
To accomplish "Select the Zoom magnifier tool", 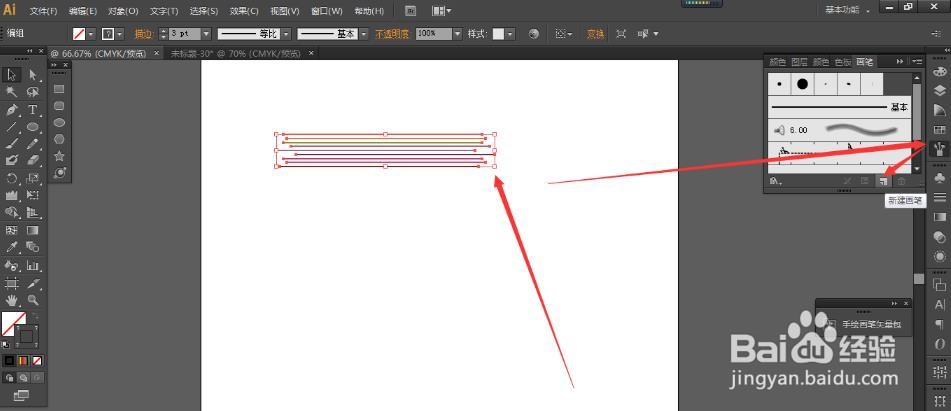I will coord(33,300).
